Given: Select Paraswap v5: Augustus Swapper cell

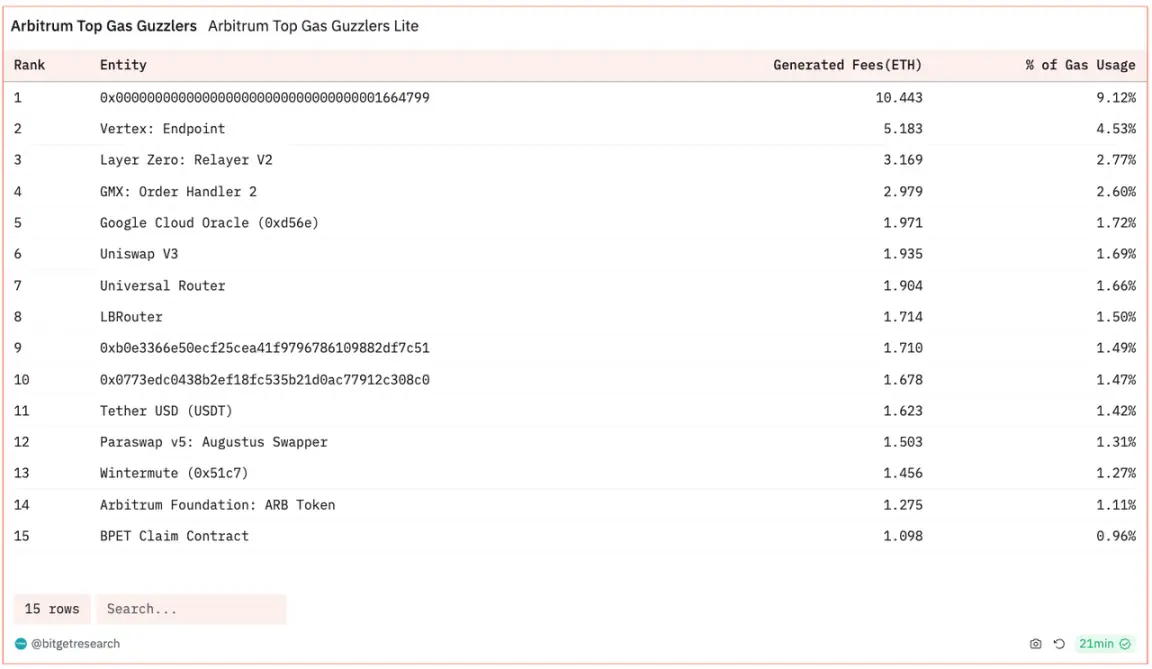Looking at the screenshot, I should coord(214,442).
